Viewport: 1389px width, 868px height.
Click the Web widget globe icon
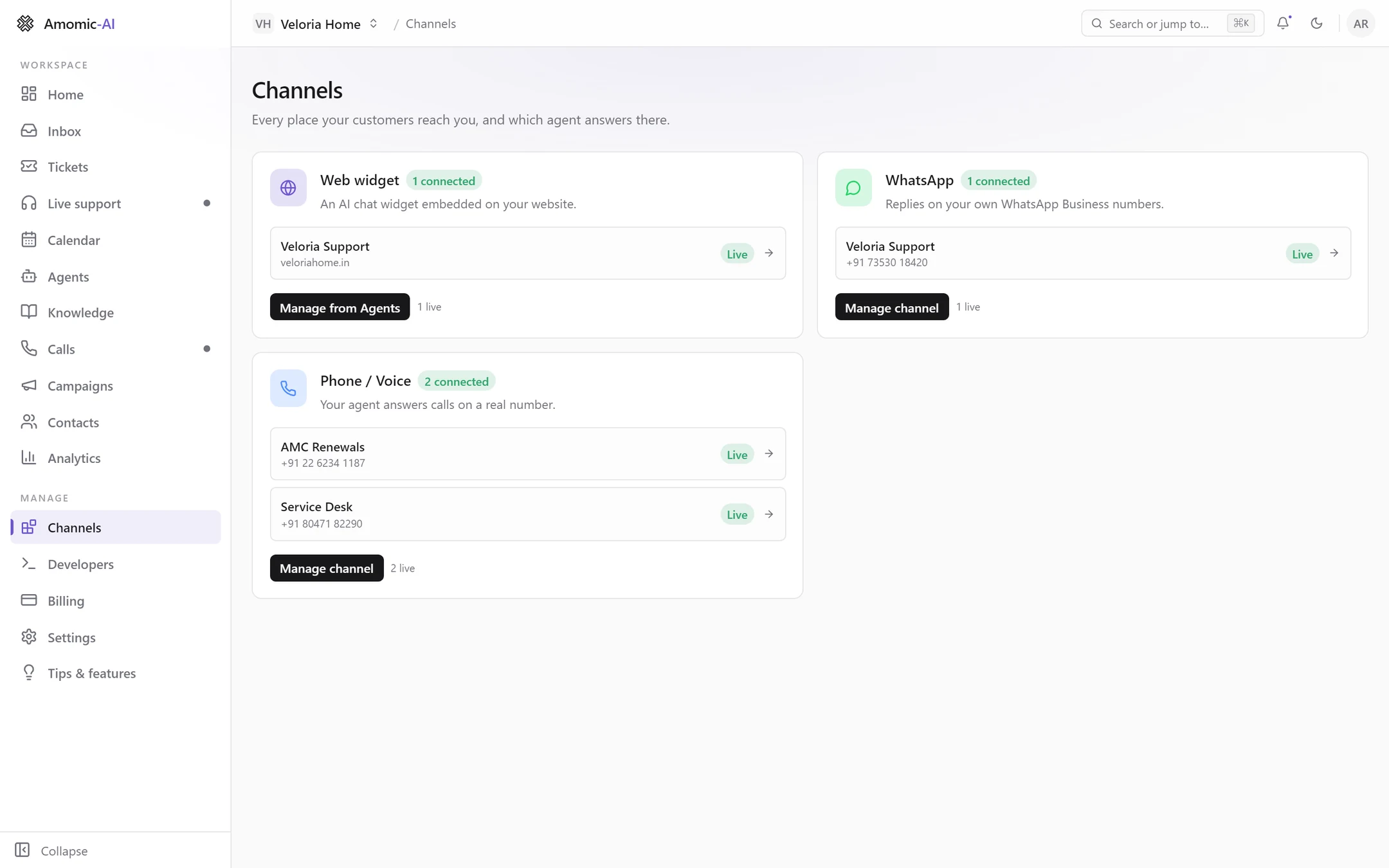coord(288,188)
